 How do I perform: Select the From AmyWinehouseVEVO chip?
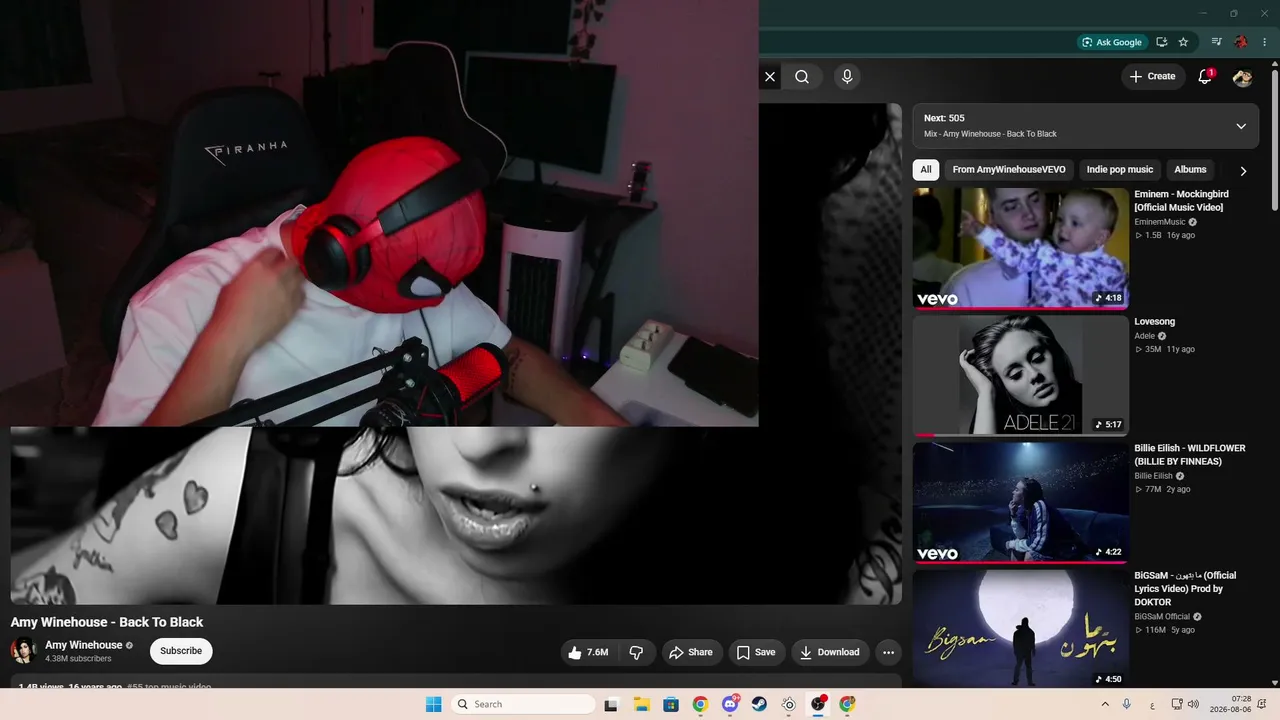tap(1009, 170)
